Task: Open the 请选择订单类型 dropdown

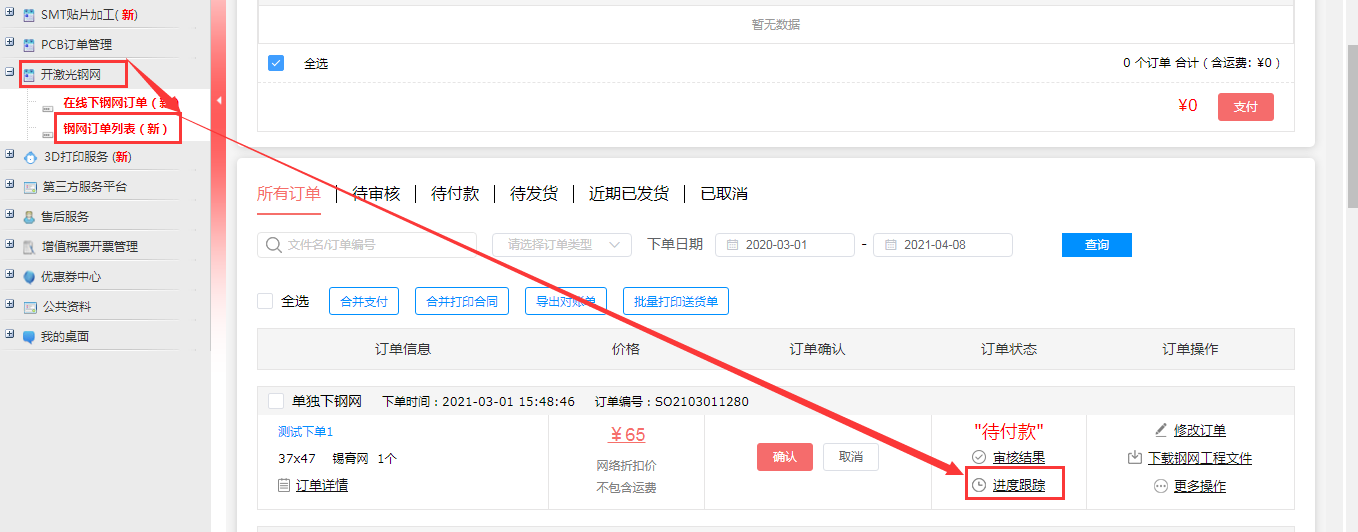Action: pos(561,245)
